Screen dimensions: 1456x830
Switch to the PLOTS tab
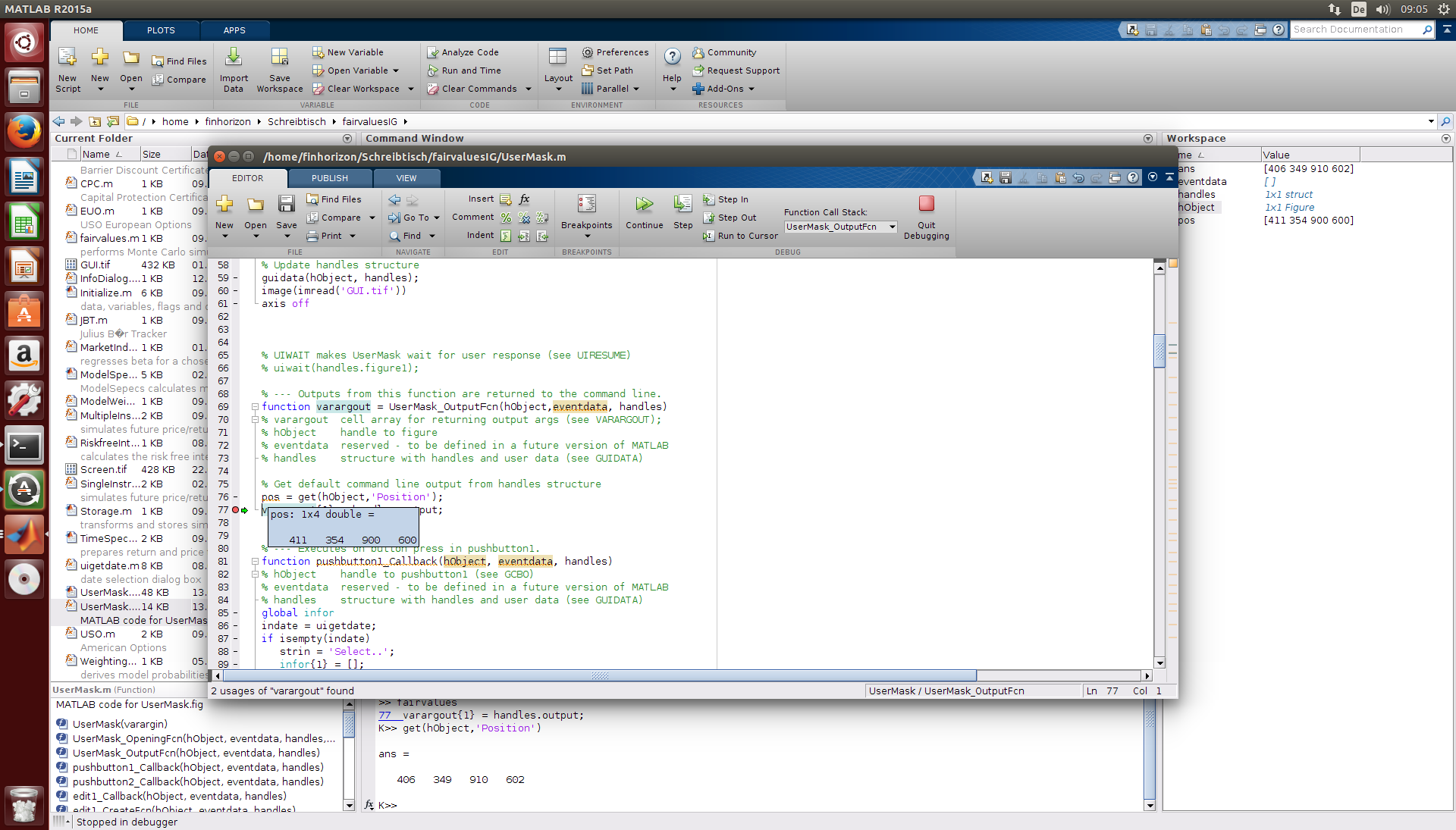[161, 30]
